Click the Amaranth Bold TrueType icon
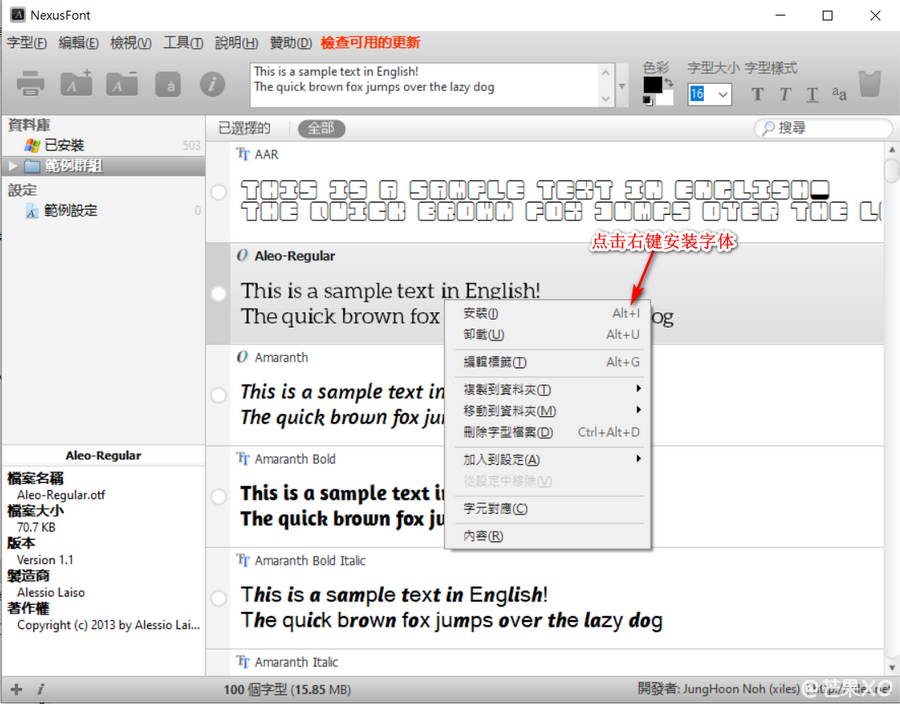This screenshot has height=704, width=900. point(243,458)
